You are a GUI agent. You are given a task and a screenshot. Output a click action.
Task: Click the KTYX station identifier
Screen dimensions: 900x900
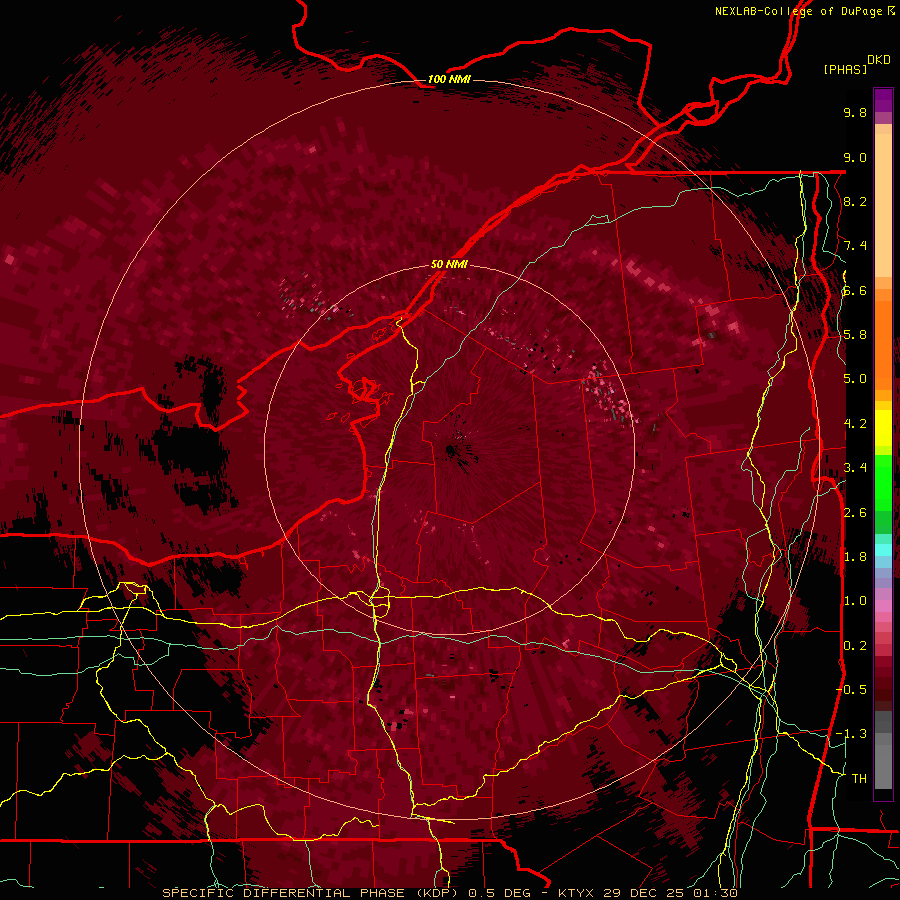coord(576,893)
